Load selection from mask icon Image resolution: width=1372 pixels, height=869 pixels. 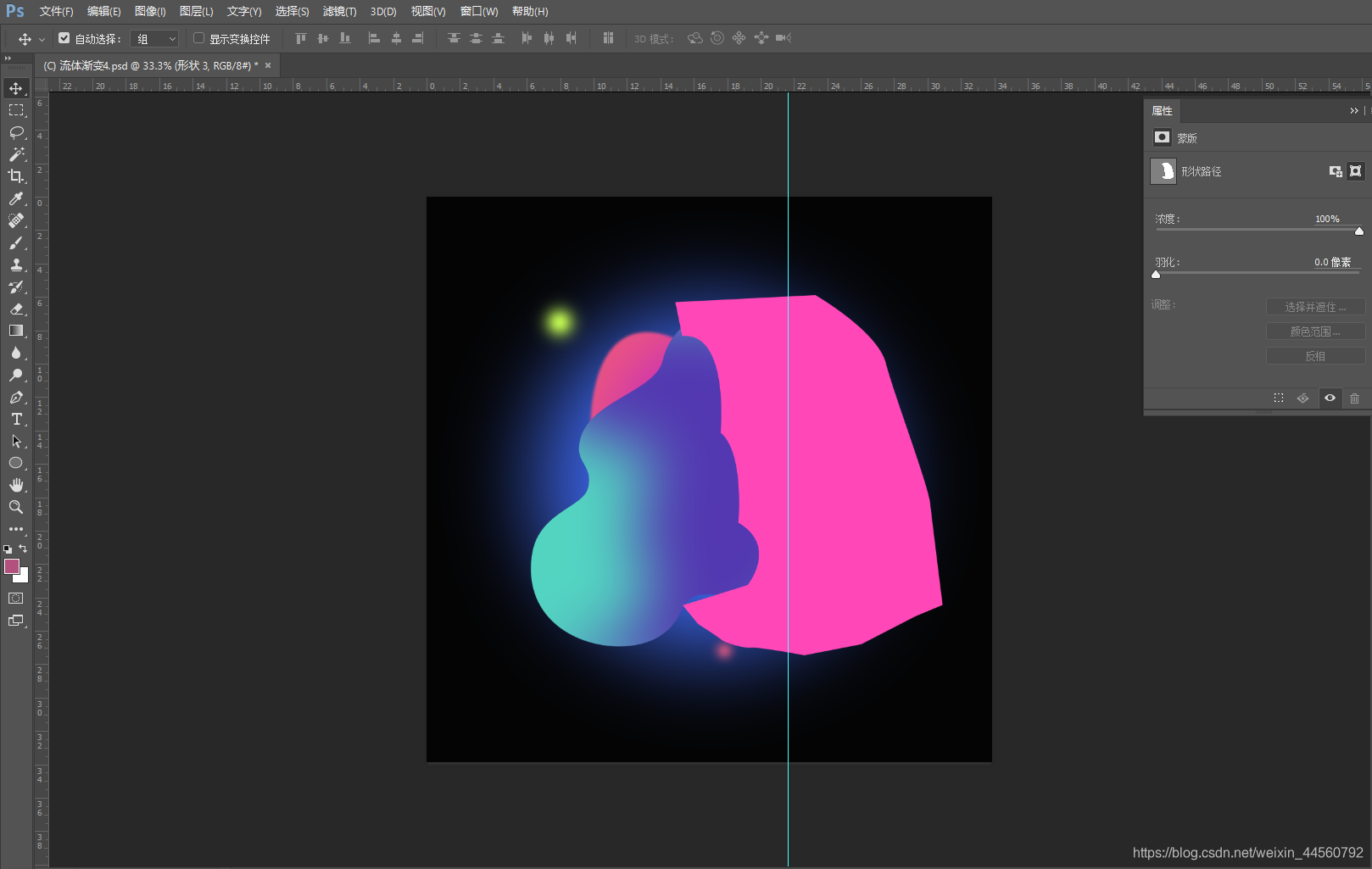click(1279, 398)
